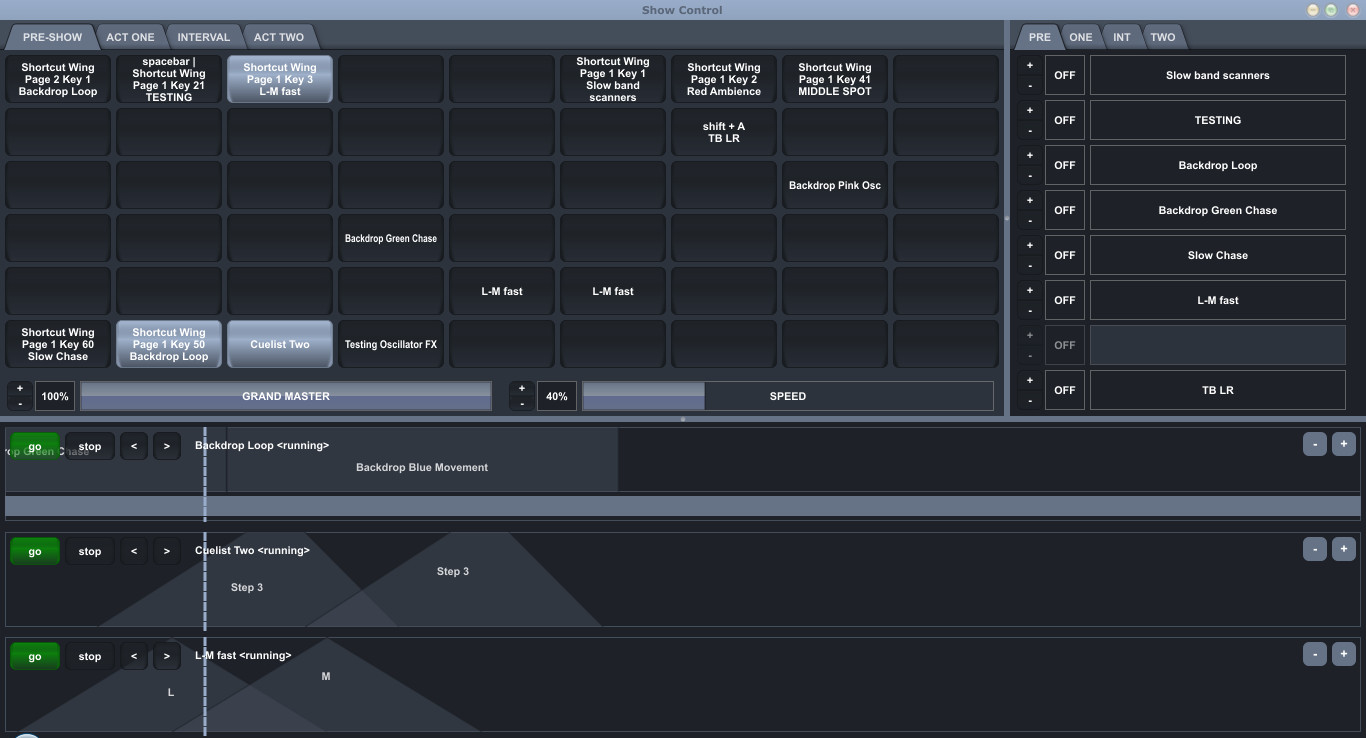Trigger the MIDDLE SPOT pad
This screenshot has width=1366, height=738.
pyautogui.click(x=835, y=79)
